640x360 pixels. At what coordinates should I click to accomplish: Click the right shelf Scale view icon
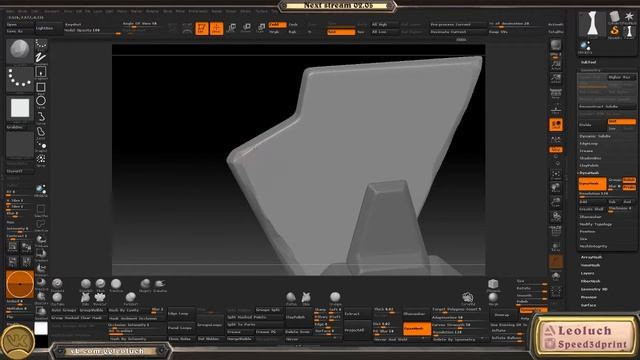pyautogui.click(x=556, y=202)
